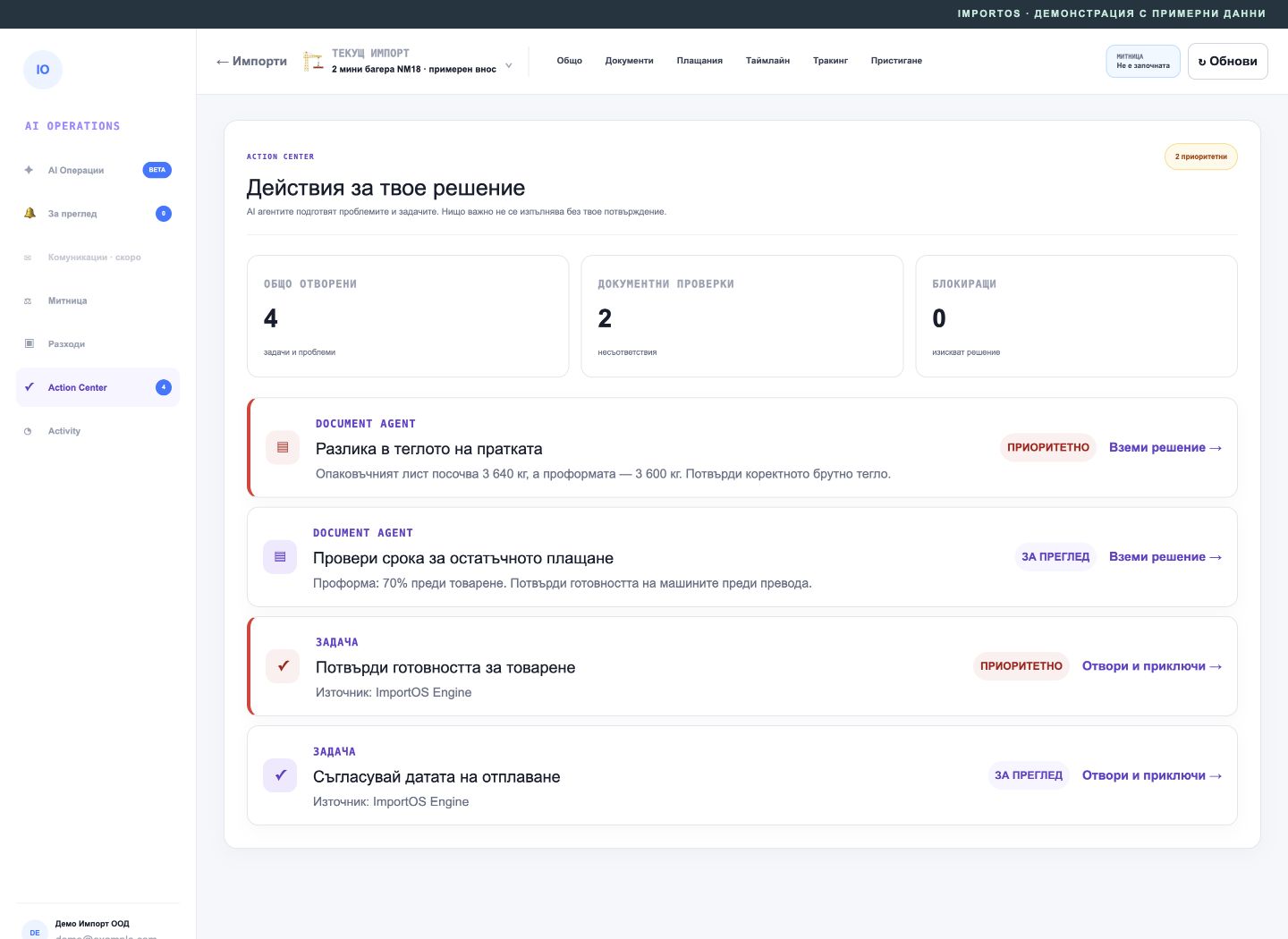Screen dimensions: 1288x939
Task: Open AI Операции in sidebar
Action: click(x=97, y=170)
